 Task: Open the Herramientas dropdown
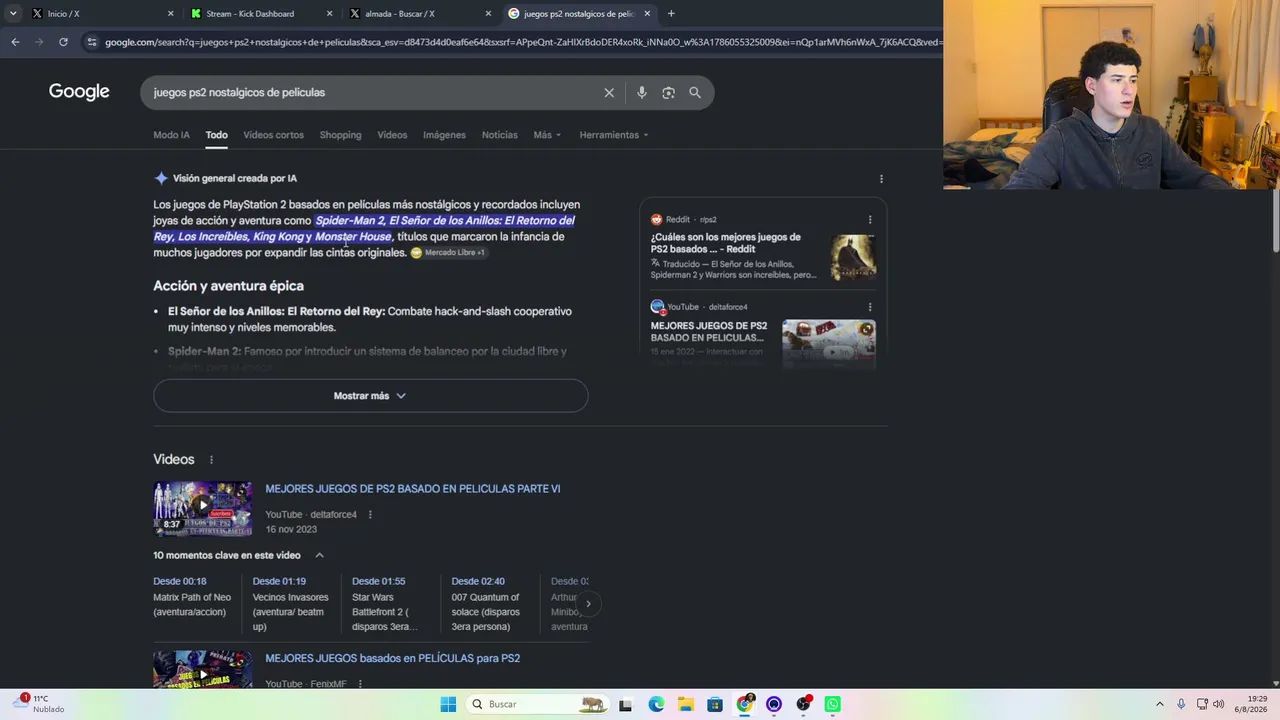(x=614, y=135)
